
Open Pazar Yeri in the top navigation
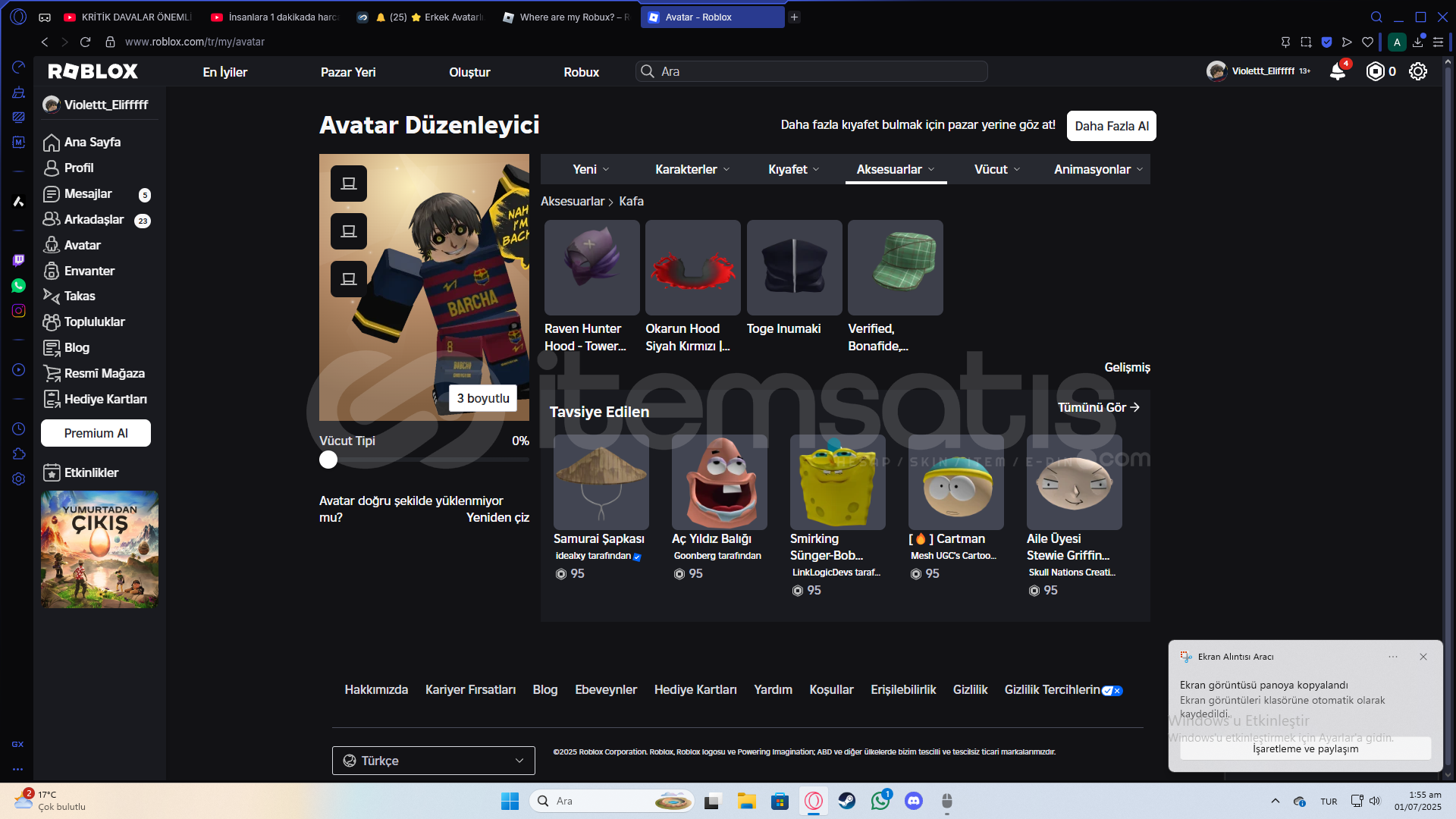(x=348, y=72)
